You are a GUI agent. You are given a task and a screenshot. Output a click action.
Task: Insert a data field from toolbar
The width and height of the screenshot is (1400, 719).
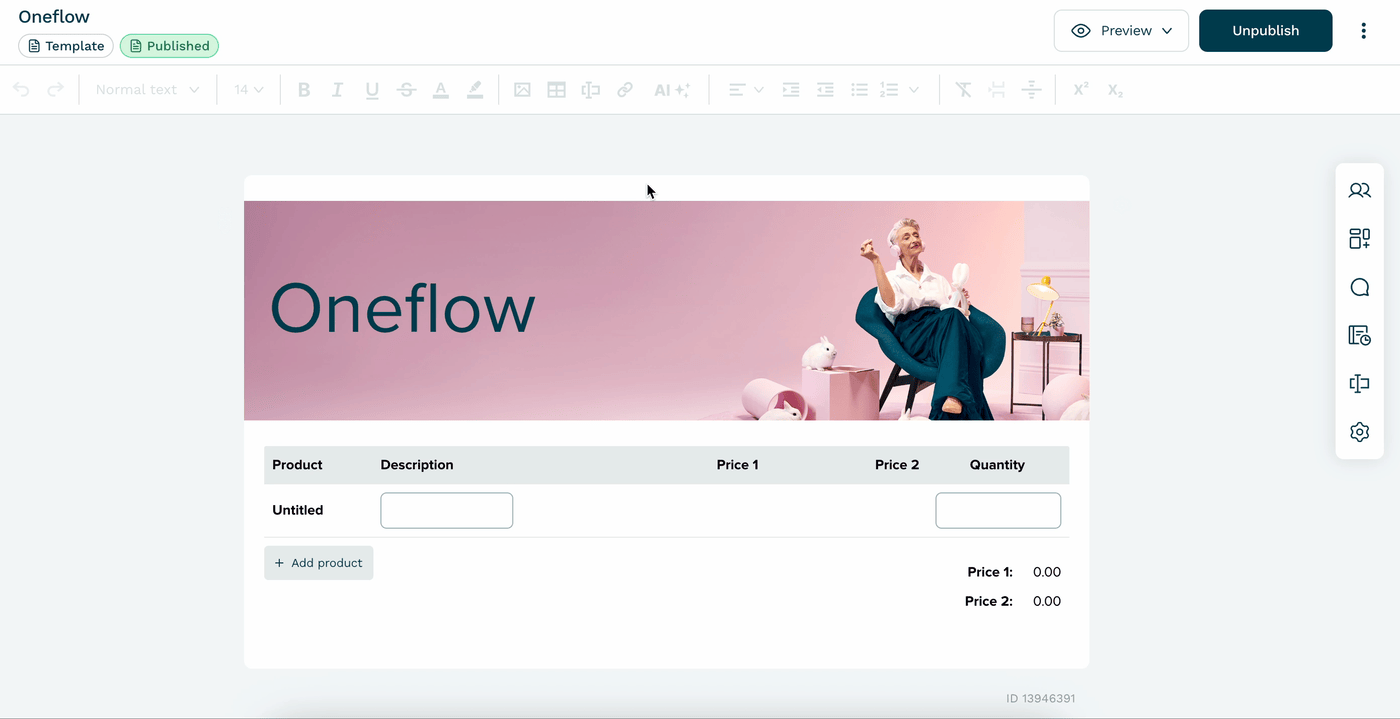[591, 90]
